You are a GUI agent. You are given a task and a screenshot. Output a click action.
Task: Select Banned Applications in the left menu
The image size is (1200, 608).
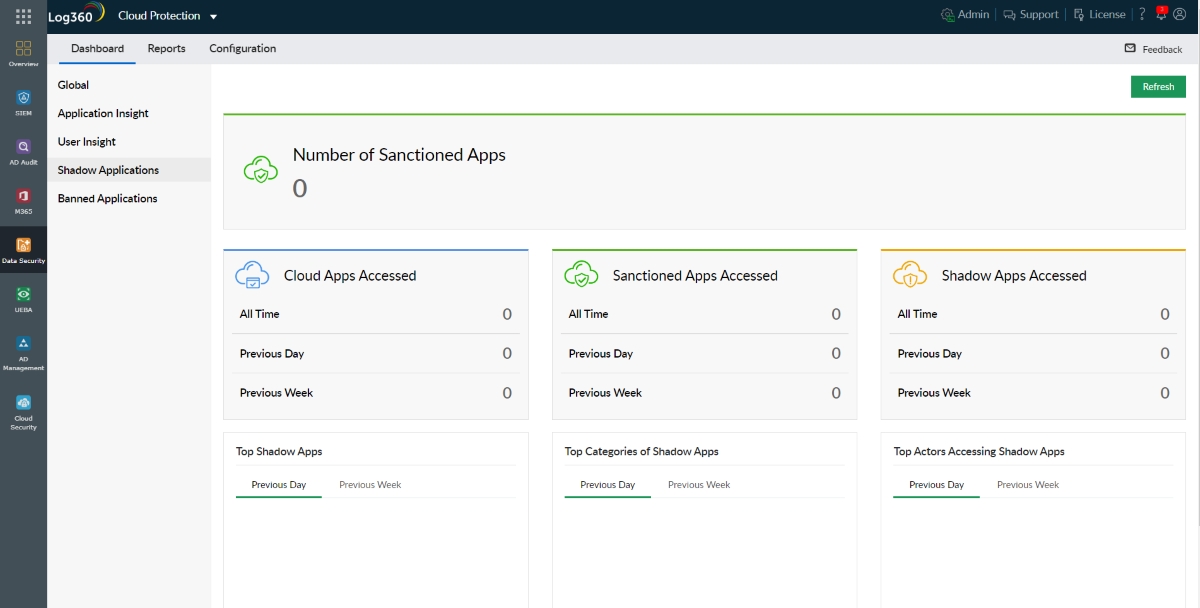[x=107, y=199]
